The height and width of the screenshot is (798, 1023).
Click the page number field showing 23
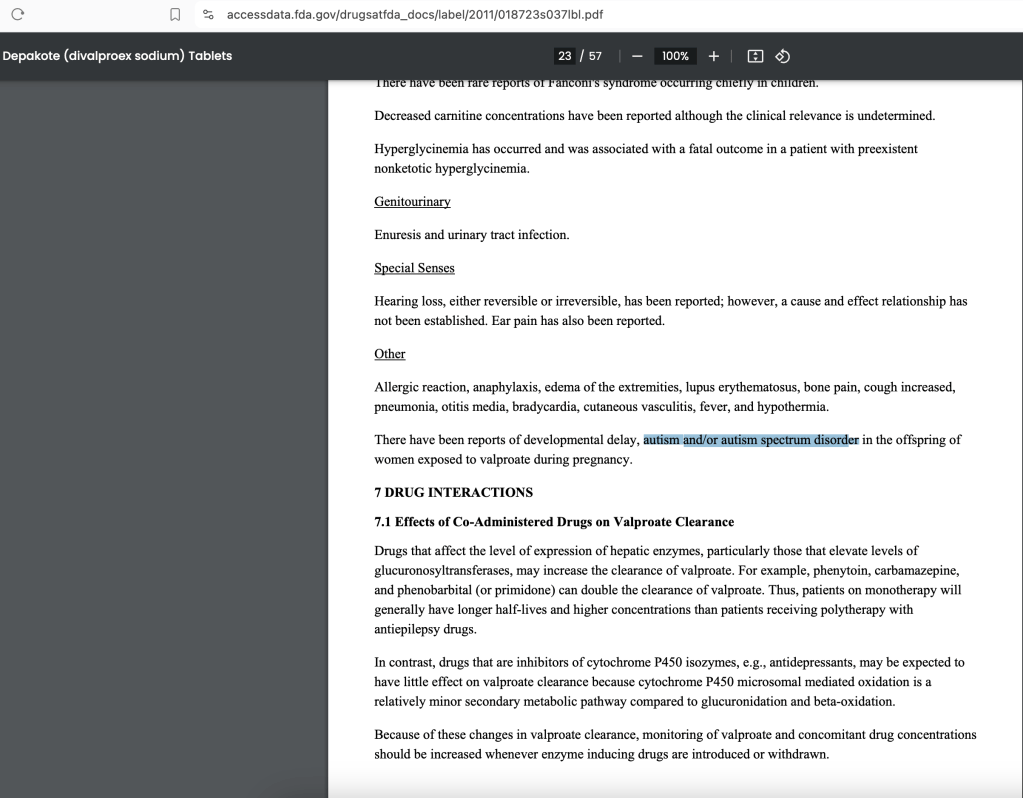point(565,56)
